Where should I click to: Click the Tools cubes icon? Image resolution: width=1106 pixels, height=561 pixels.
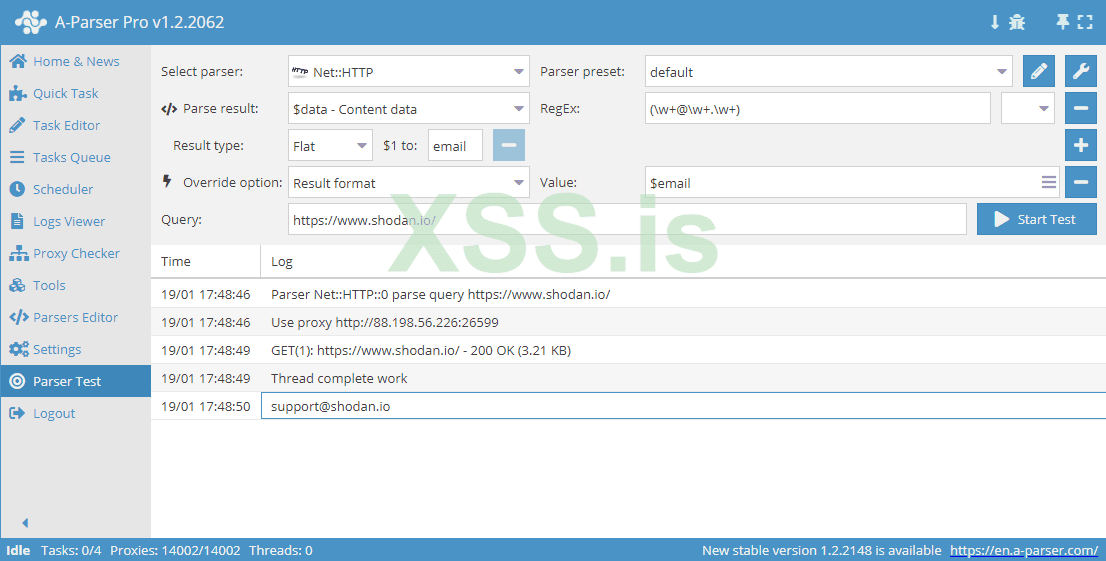(x=18, y=285)
